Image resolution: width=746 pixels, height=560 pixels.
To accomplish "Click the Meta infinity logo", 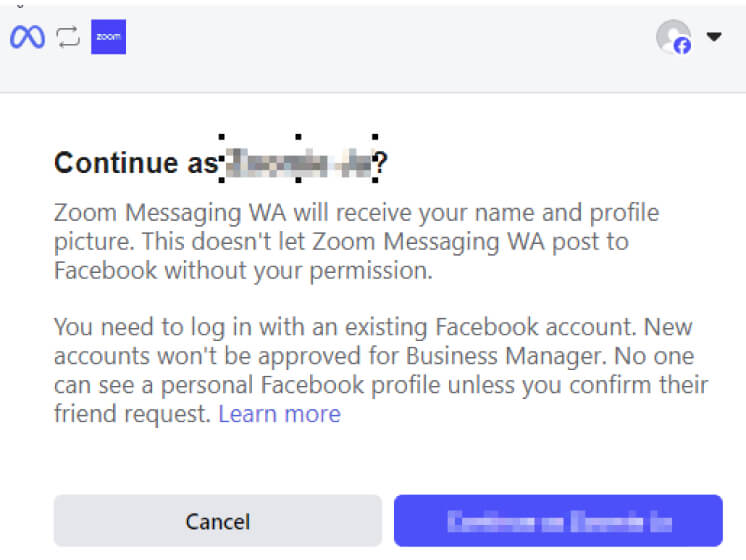I will [27, 38].
